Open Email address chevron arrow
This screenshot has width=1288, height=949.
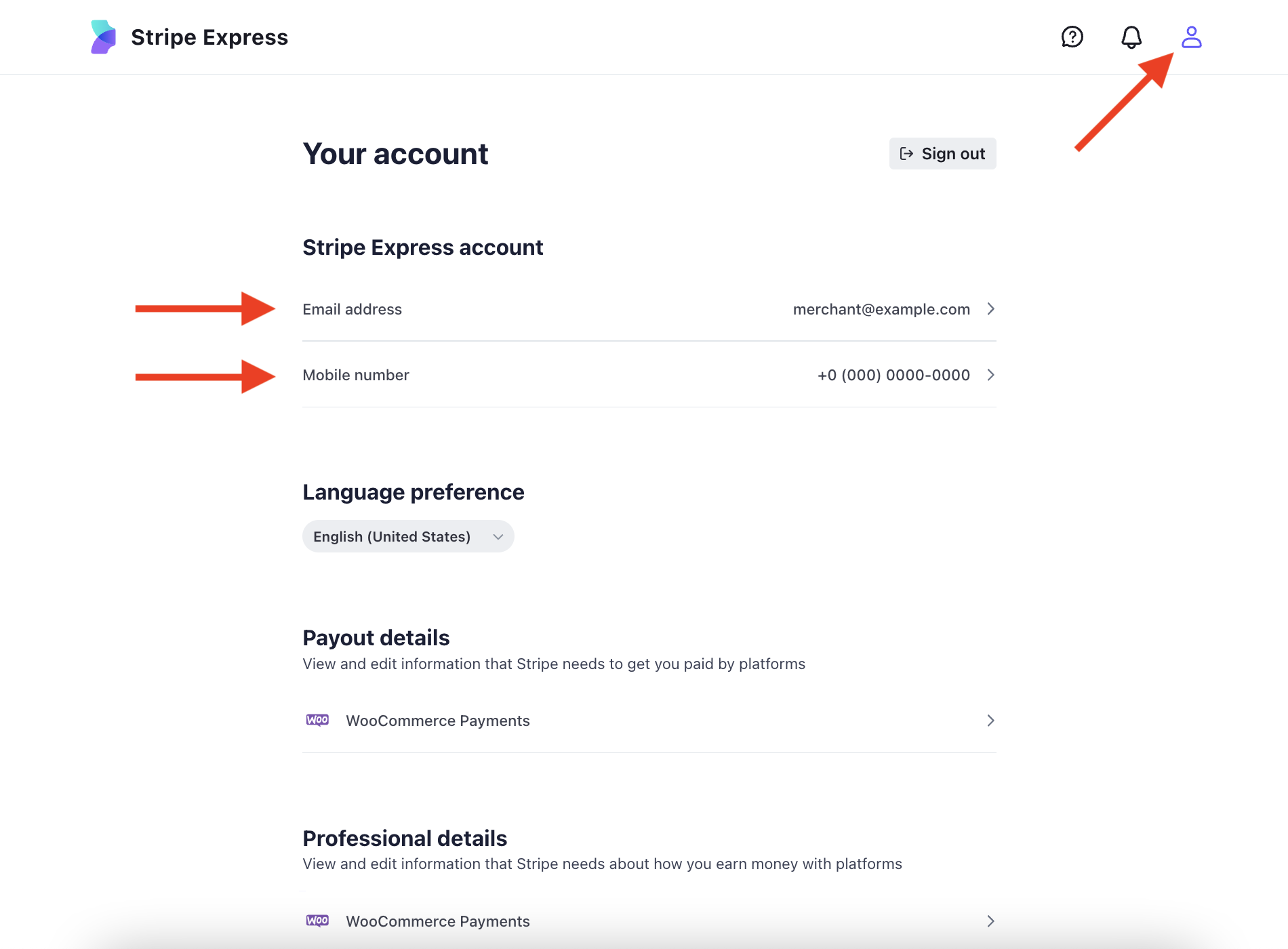[990, 309]
